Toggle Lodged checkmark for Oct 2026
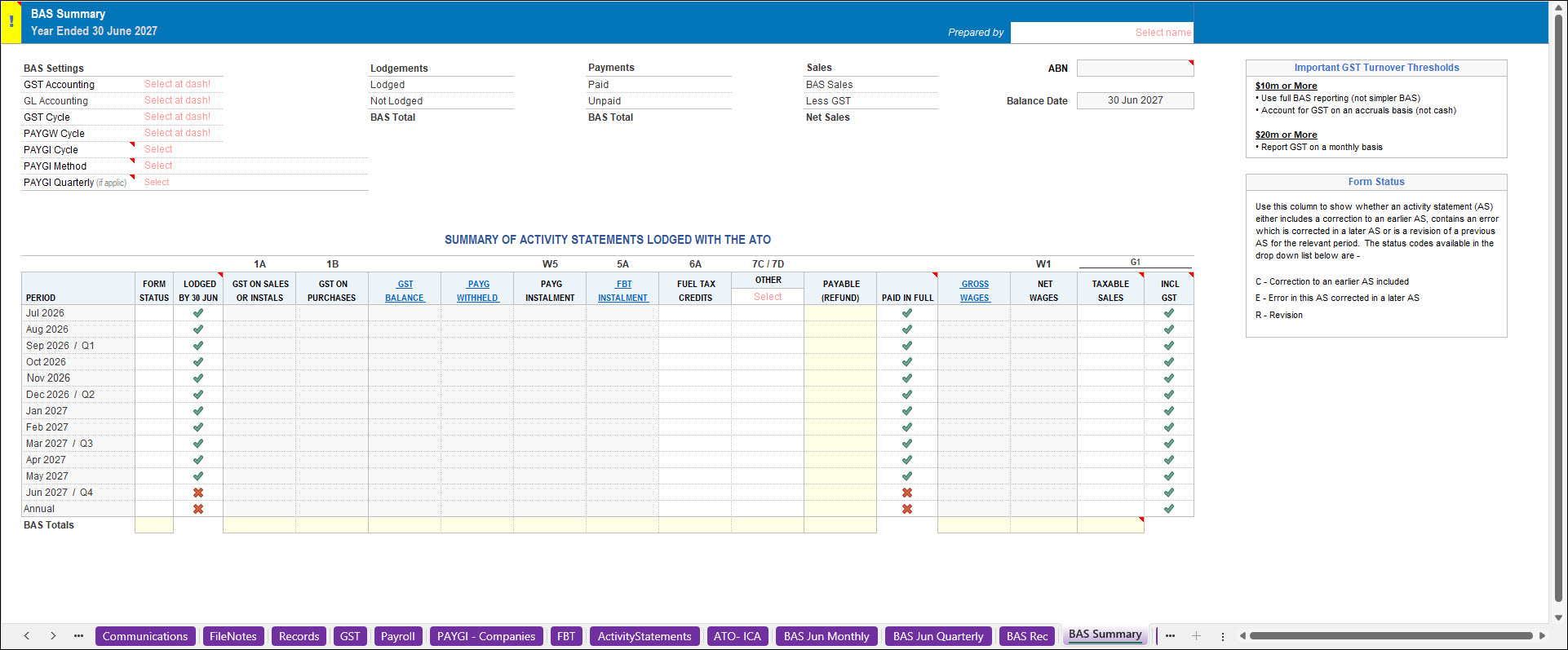The width and height of the screenshot is (1568, 650). point(198,362)
